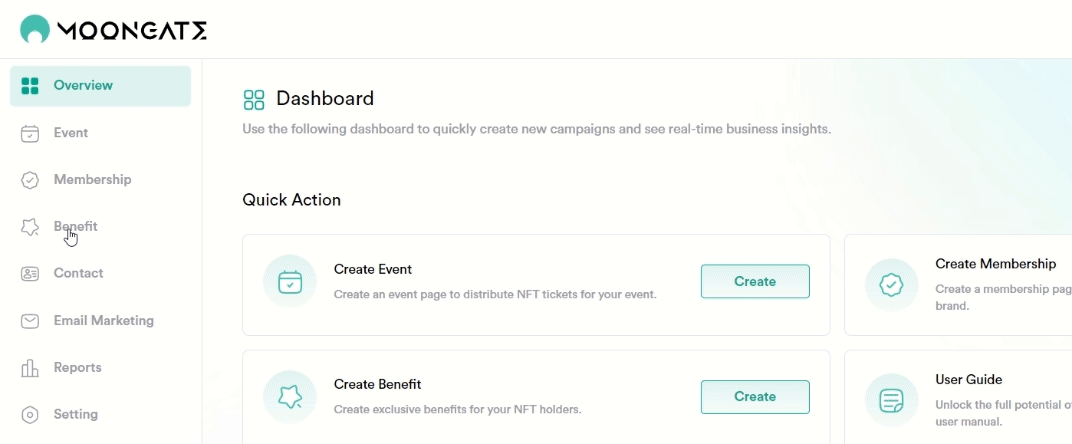Screen dimensions: 1072x444
Task: Click the Event calendar icon in sidebar
Action: click(x=30, y=133)
